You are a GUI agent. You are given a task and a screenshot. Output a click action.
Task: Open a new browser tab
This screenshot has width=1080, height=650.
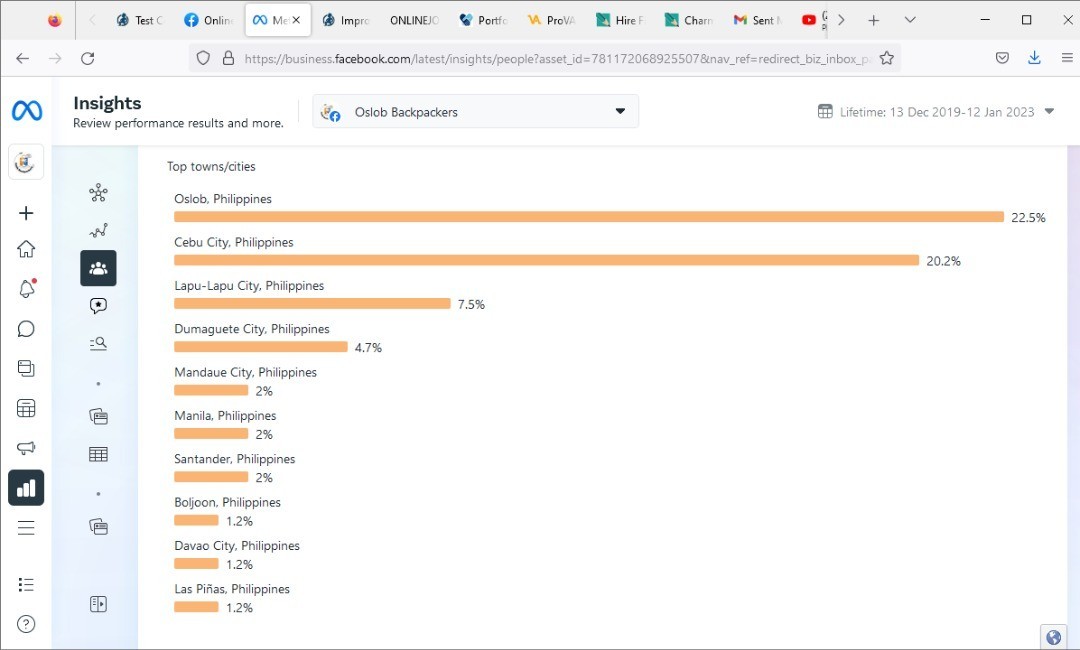[874, 20]
